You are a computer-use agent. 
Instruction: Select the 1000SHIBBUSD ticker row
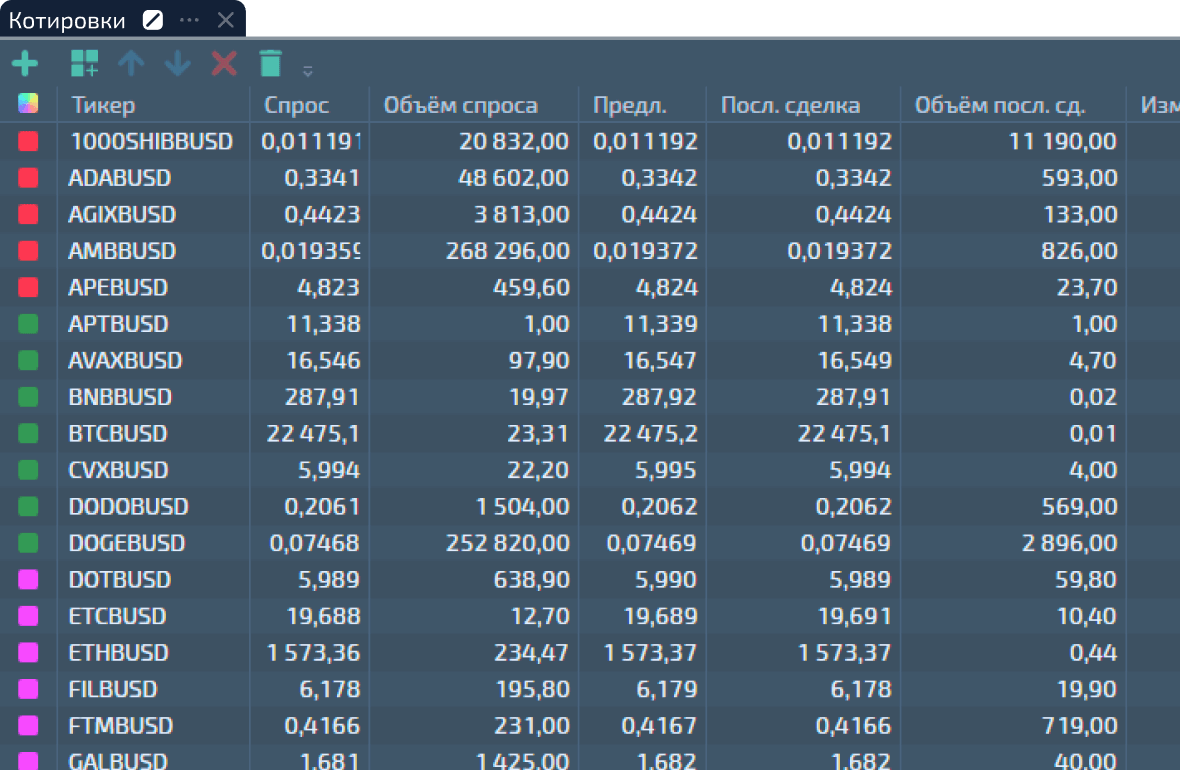click(150, 142)
